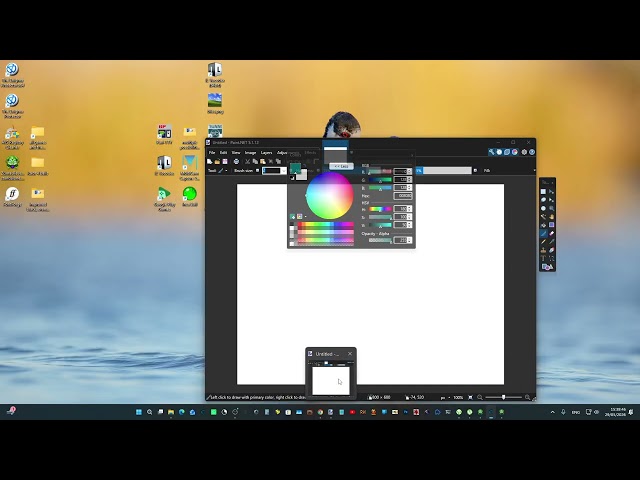Click the Copy toolbar icon
Viewport: 640px width, 480px height.
[255, 162]
